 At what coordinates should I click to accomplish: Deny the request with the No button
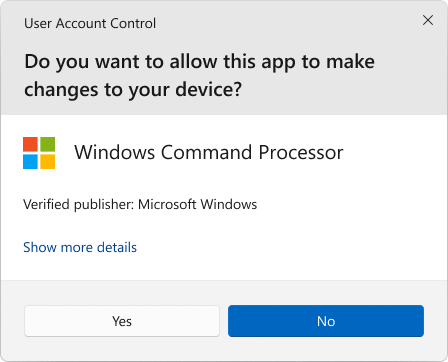tap(326, 321)
